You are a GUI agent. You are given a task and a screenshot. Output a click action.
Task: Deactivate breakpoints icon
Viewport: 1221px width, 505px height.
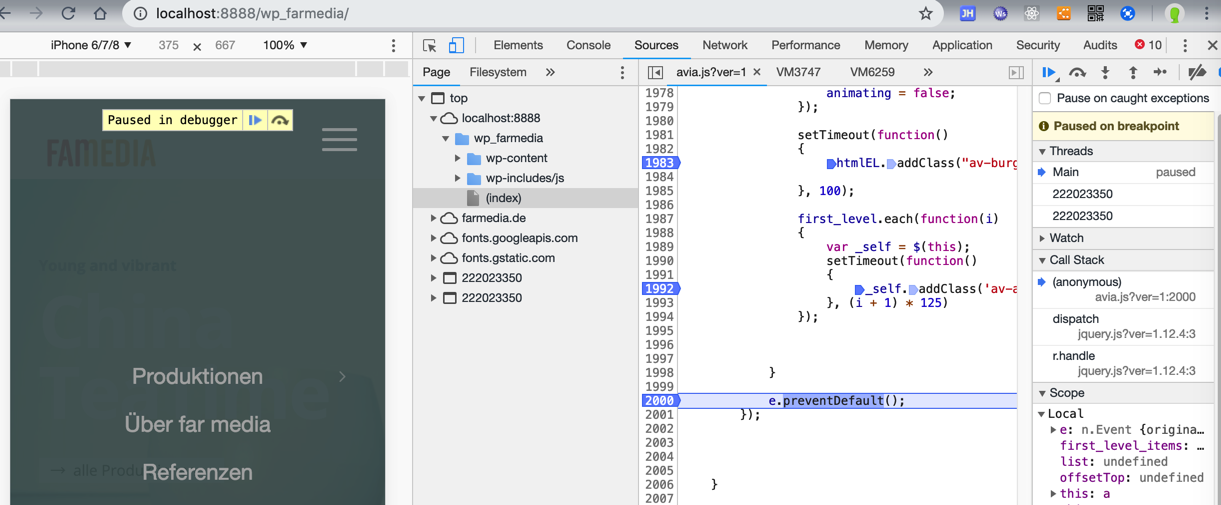(1196, 72)
